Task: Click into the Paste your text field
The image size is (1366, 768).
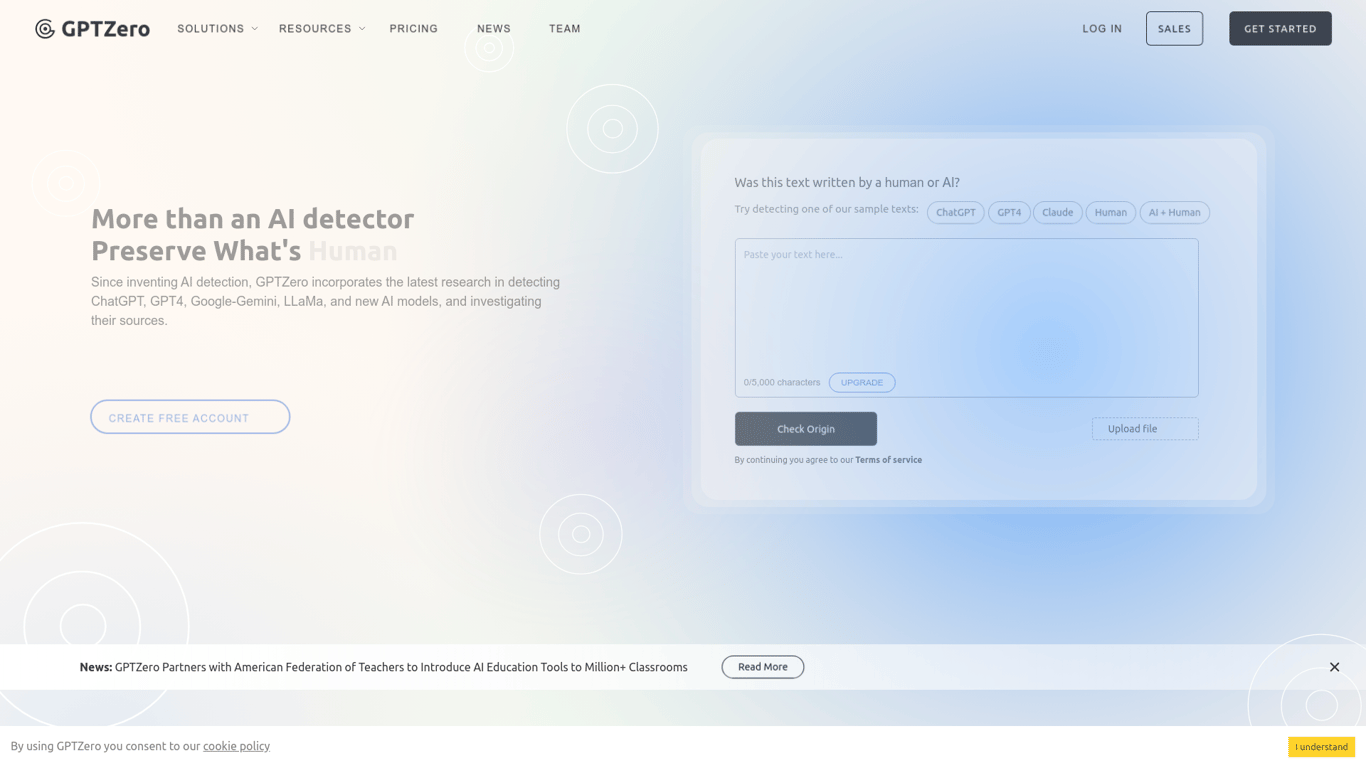Action: 966,305
